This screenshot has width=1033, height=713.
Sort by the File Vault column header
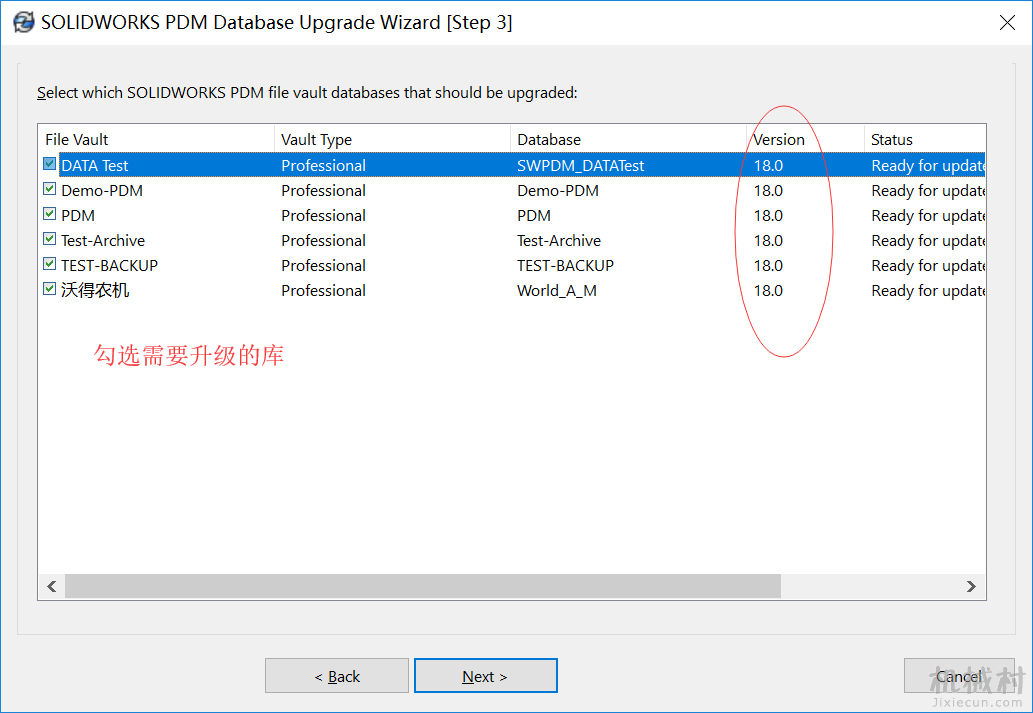pos(156,139)
